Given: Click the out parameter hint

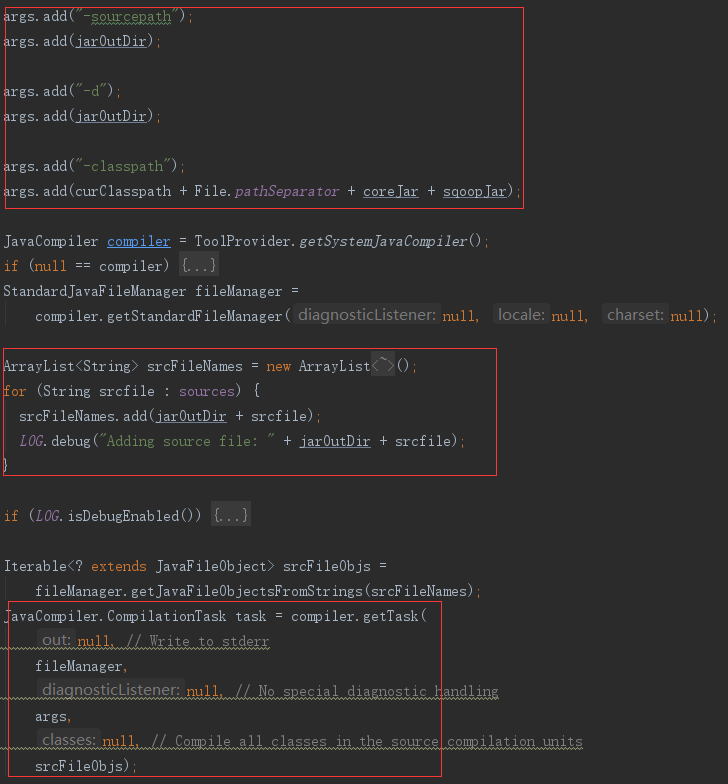Looking at the screenshot, I should 56,640.
